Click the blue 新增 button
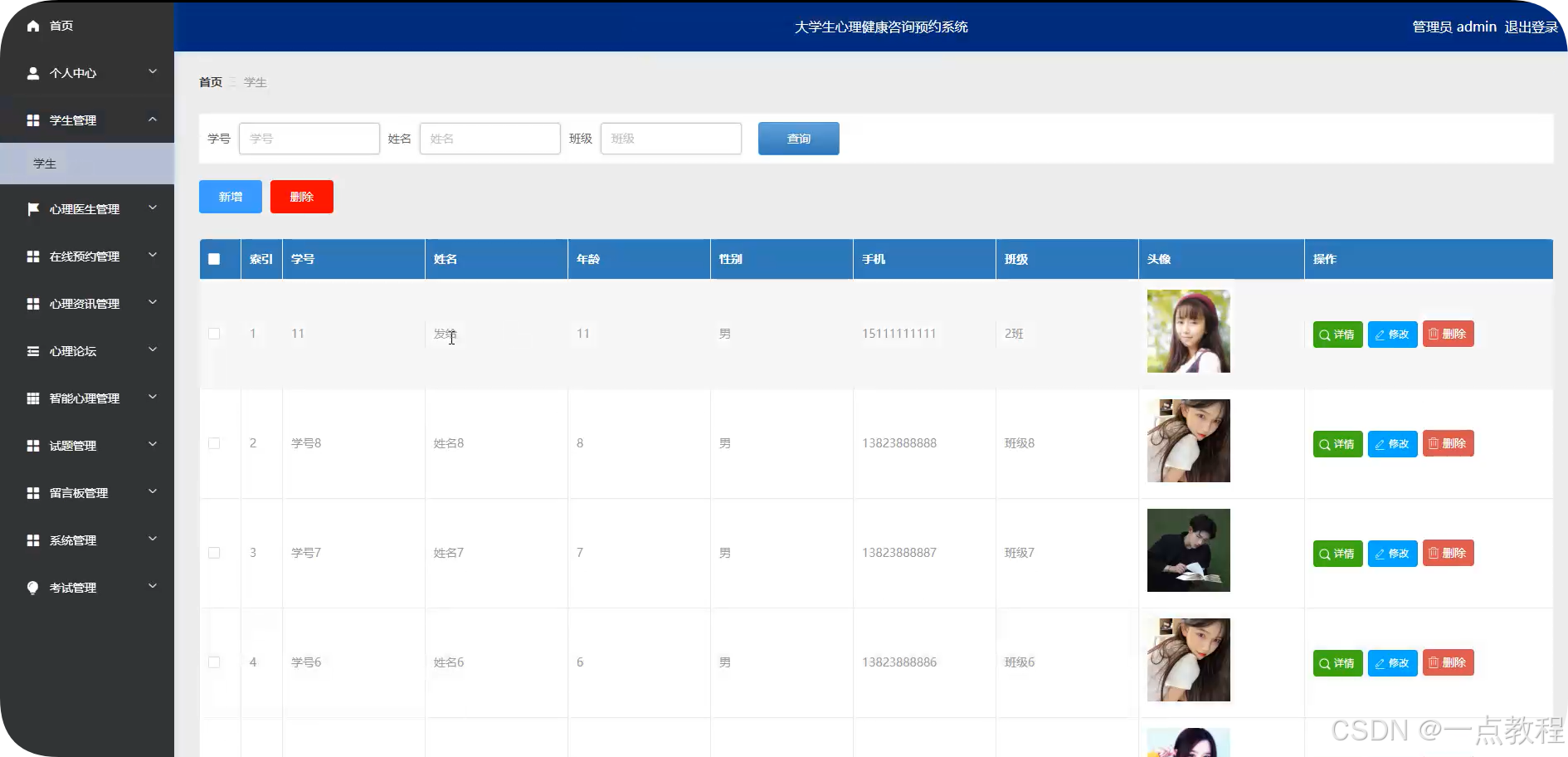The width and height of the screenshot is (1568, 757). click(x=231, y=197)
